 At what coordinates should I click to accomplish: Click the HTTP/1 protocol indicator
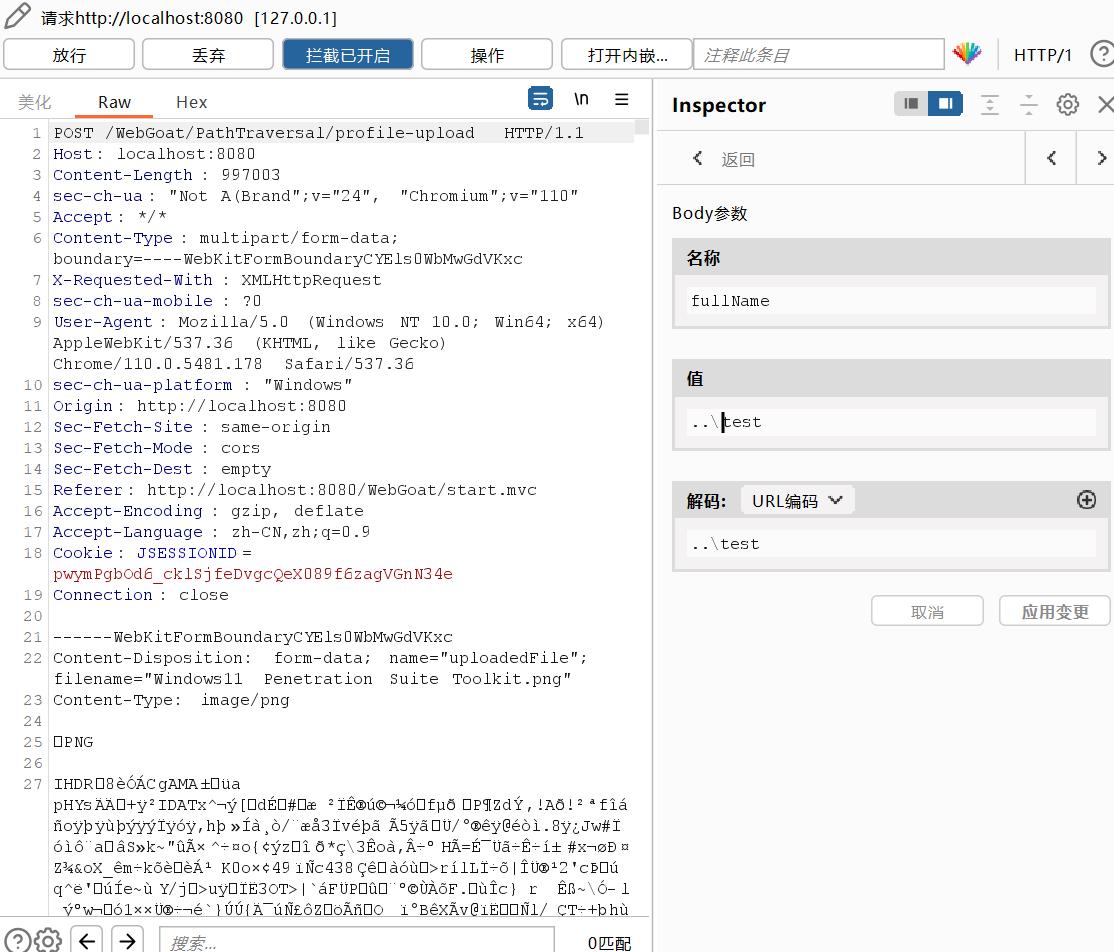(x=1042, y=55)
